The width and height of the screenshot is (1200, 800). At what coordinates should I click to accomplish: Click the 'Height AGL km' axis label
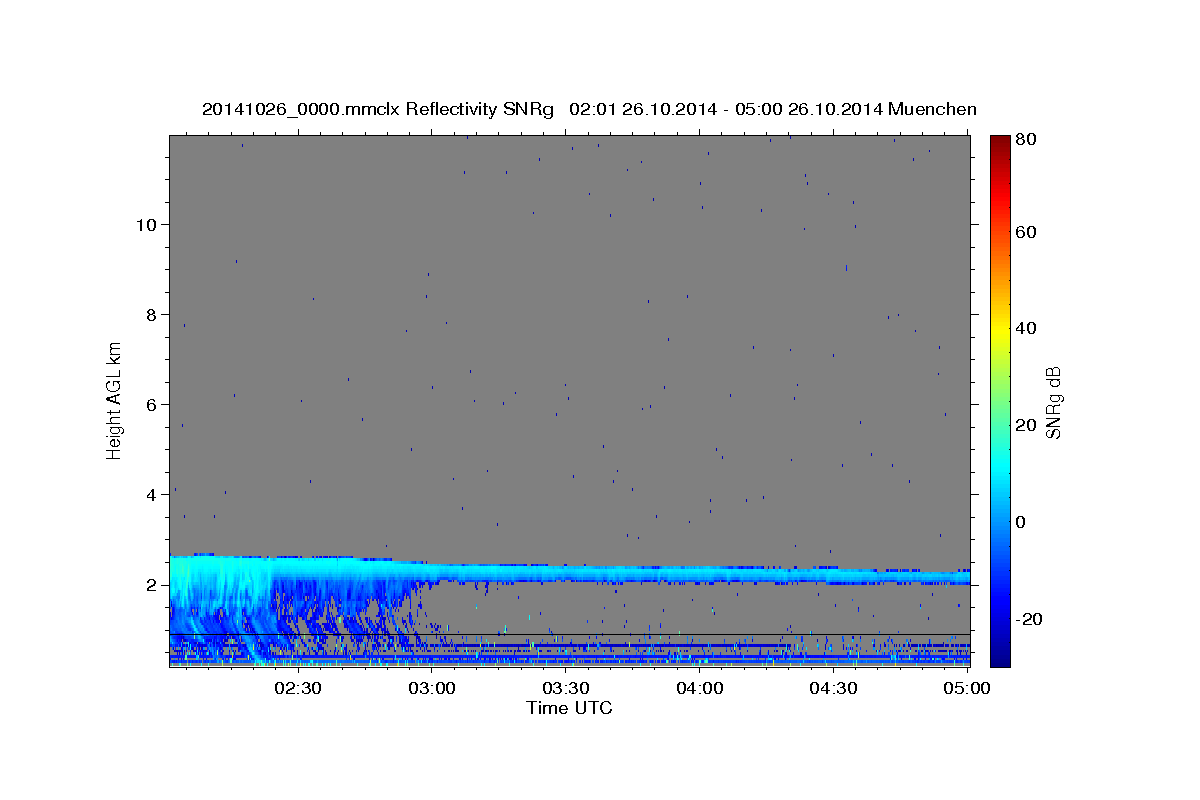coord(114,401)
